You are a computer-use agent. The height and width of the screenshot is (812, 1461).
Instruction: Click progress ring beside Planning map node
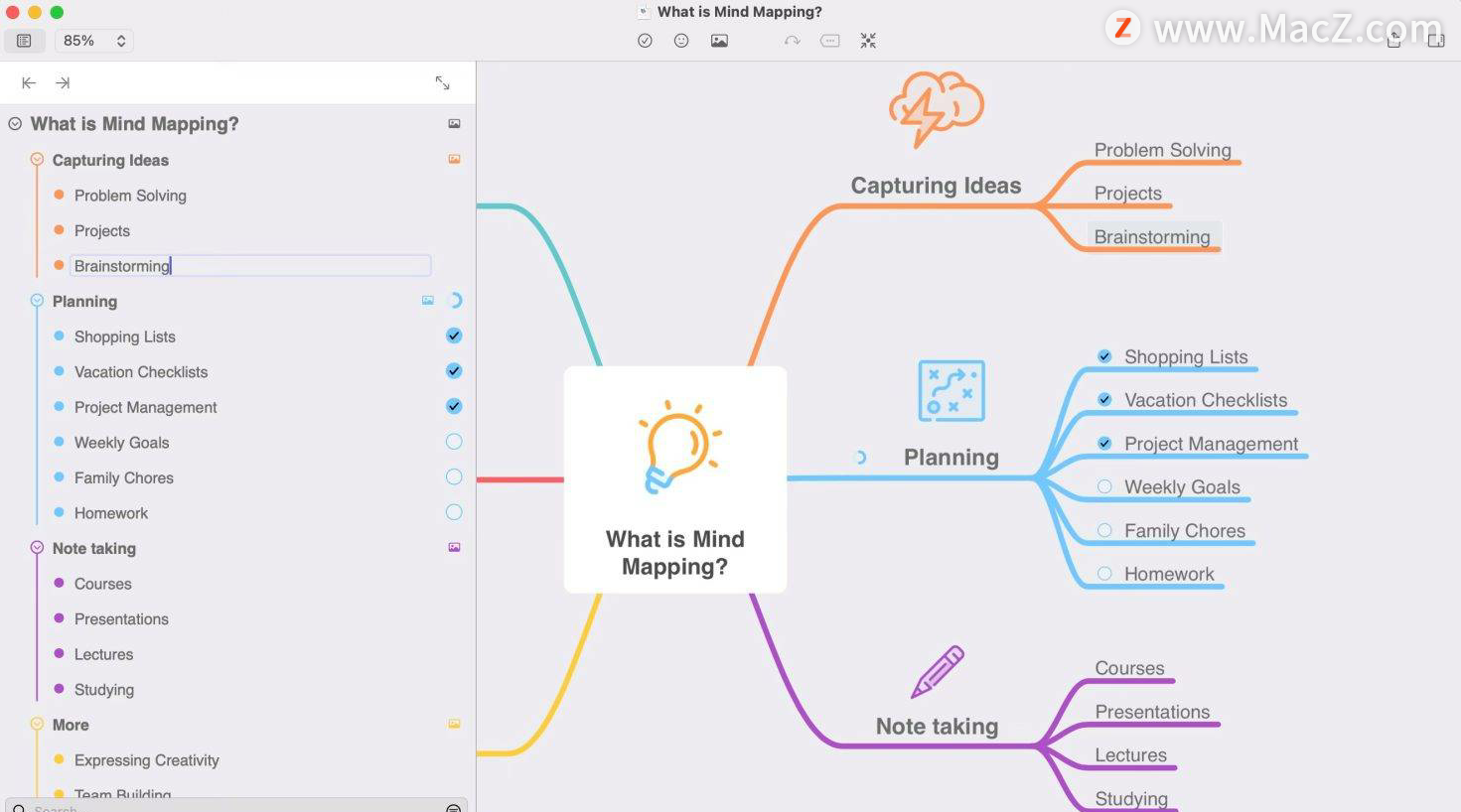pos(861,458)
